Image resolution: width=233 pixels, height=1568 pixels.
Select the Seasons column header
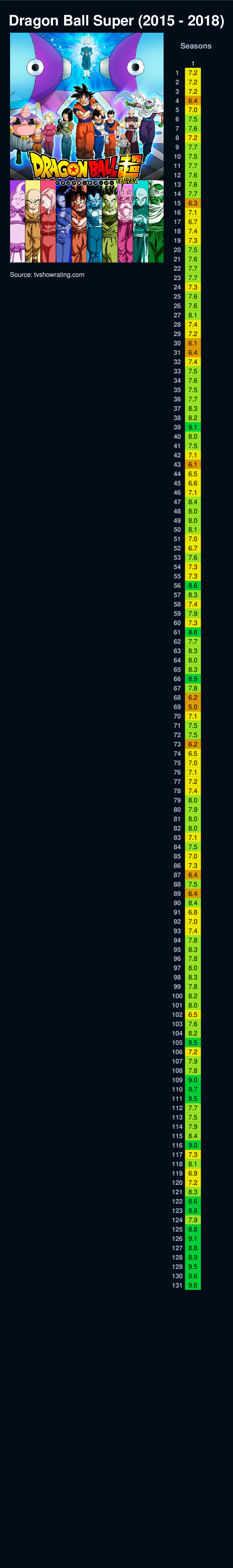196,46
